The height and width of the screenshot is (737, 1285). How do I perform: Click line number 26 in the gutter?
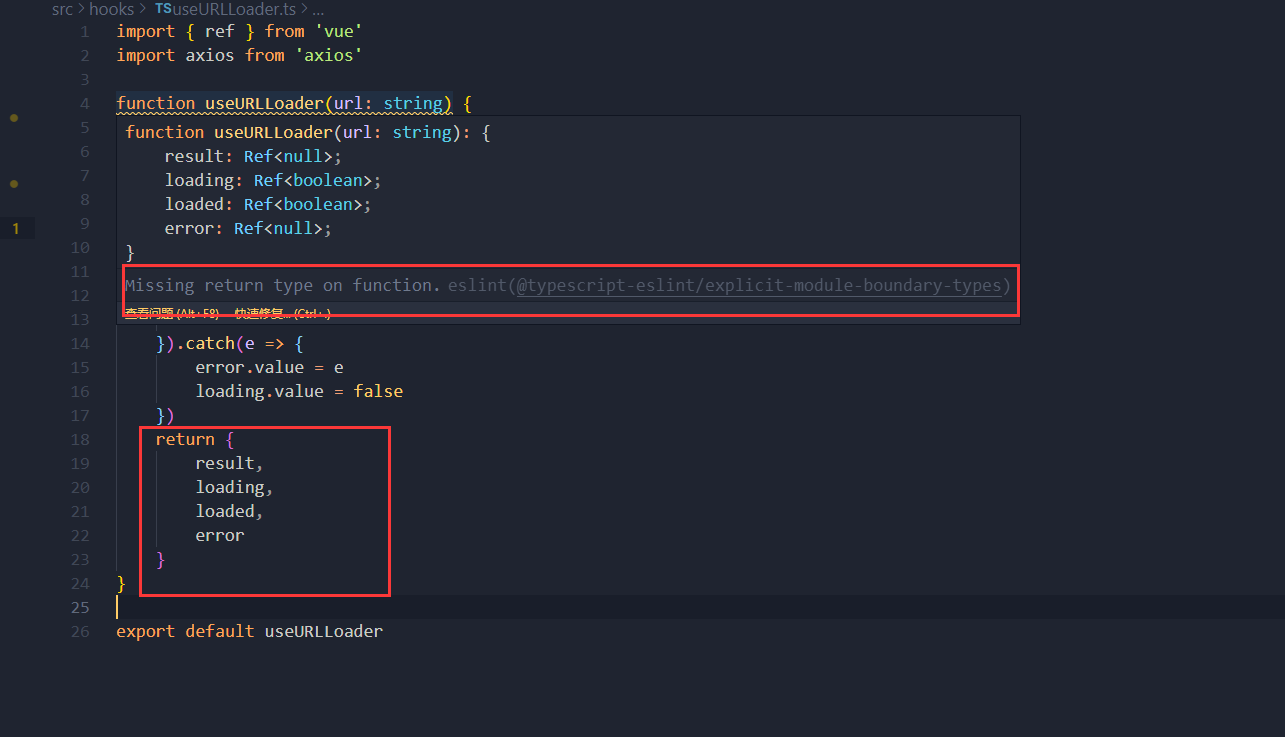pos(80,631)
